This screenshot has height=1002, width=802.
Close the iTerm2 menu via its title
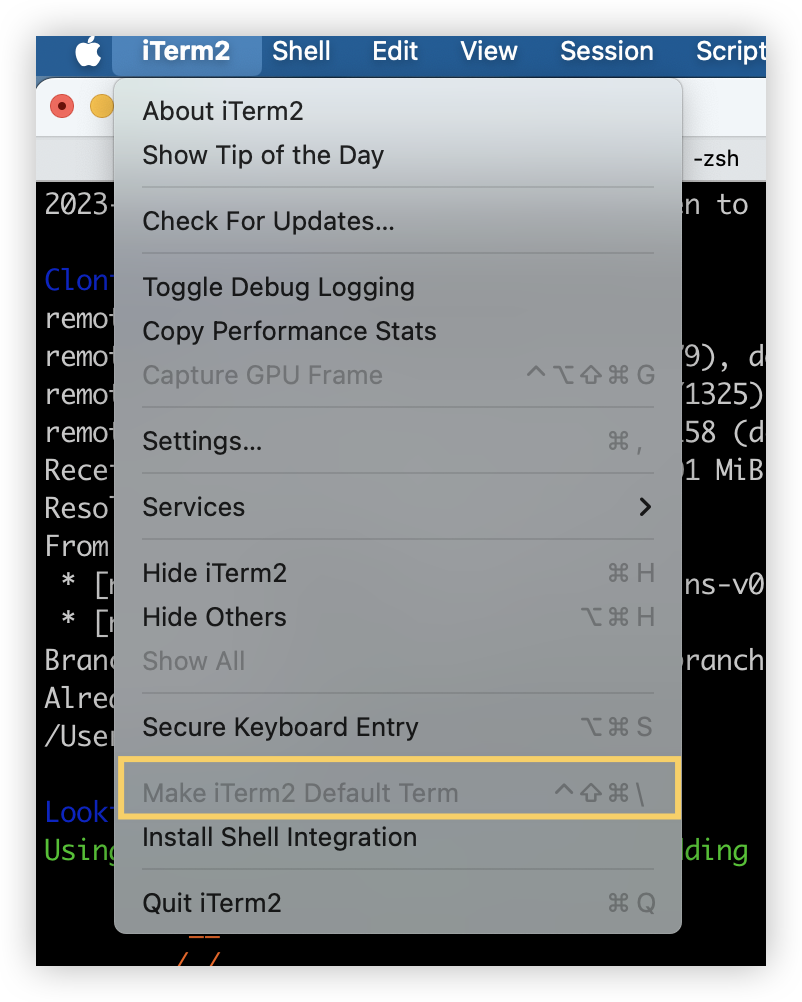click(x=186, y=51)
